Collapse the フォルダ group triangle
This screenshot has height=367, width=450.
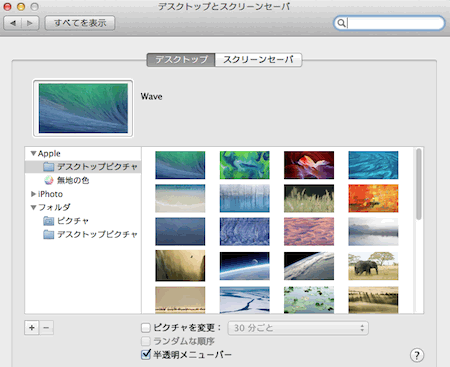pyautogui.click(x=33, y=207)
